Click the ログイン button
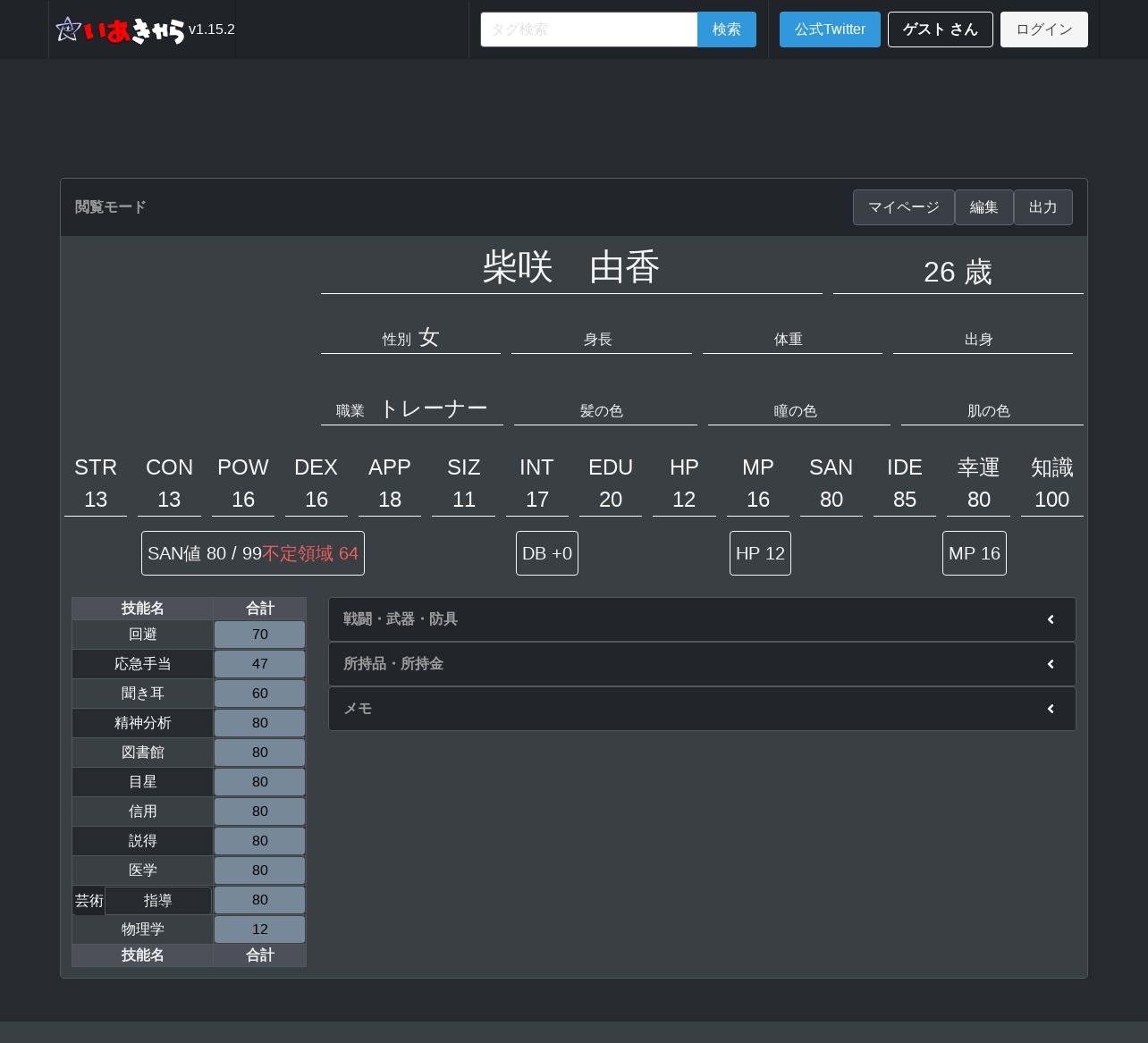 tap(1044, 29)
